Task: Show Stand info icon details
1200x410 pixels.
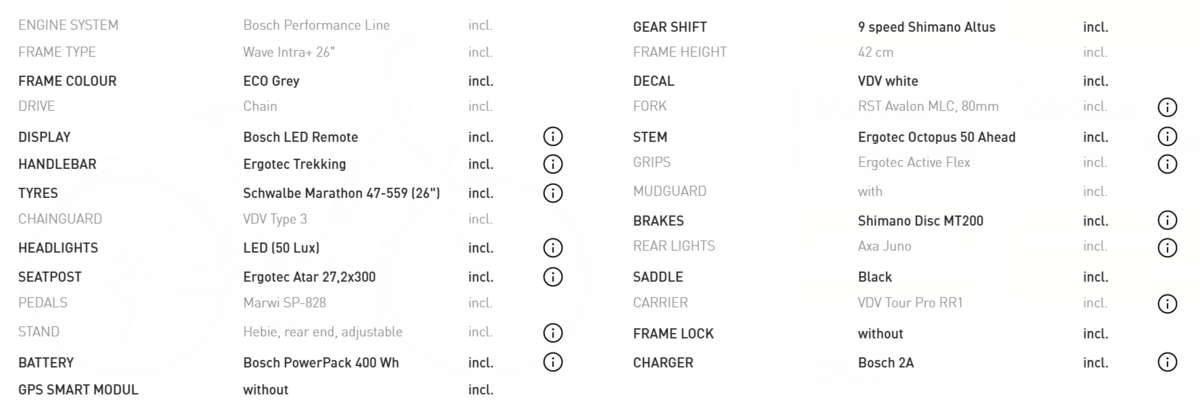Action: [x=553, y=333]
